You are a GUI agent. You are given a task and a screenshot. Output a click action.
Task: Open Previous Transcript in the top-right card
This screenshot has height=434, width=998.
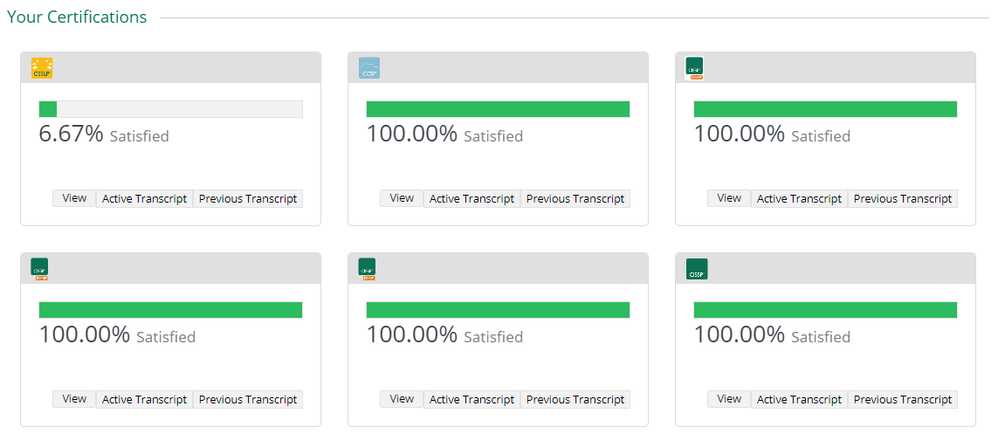click(903, 199)
